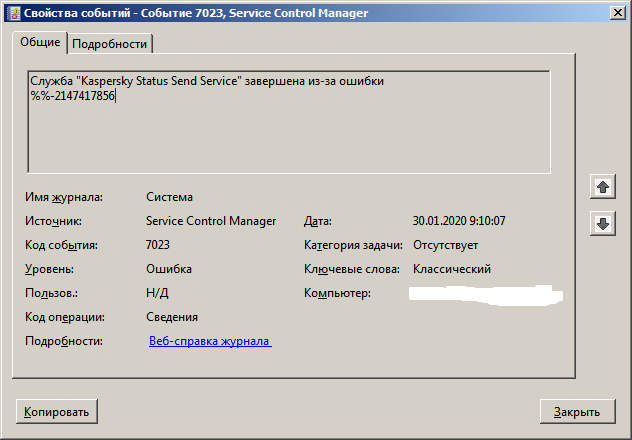Switch to the Подробности tab
This screenshot has width=632, height=440.
coord(110,43)
